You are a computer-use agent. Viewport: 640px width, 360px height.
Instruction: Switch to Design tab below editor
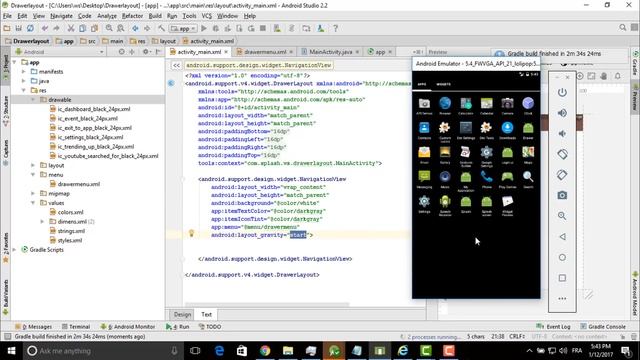coord(182,314)
